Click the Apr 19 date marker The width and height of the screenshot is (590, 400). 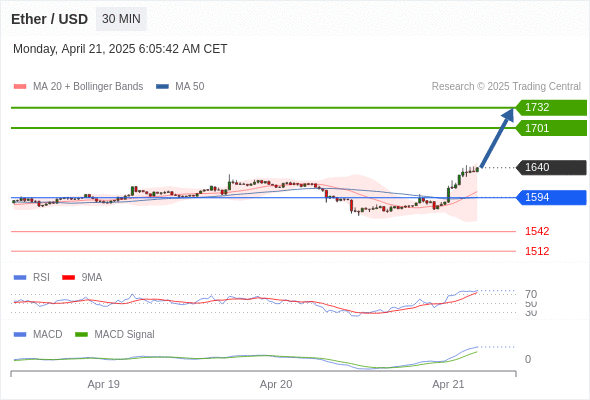103,384
